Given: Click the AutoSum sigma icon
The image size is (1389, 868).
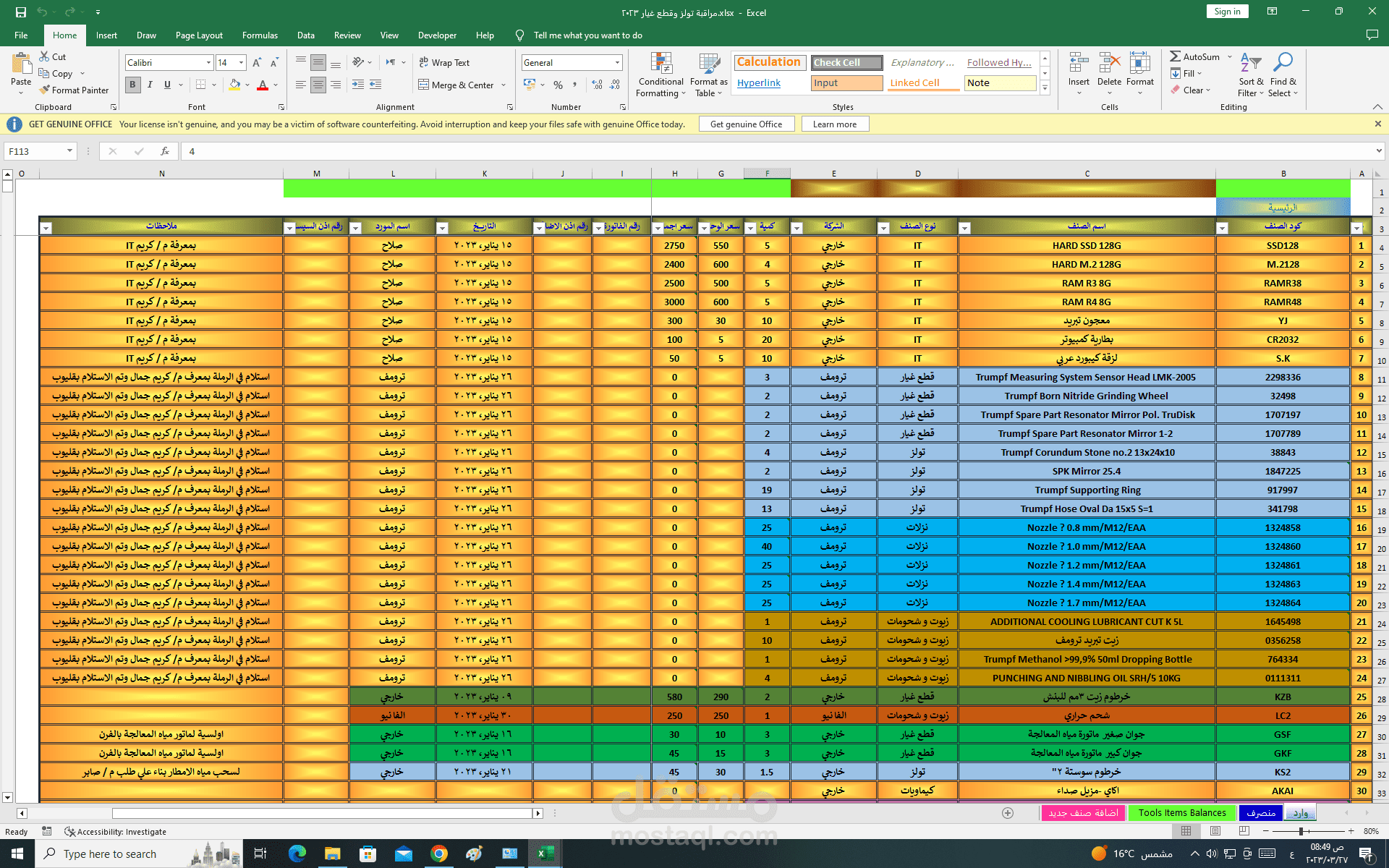Looking at the screenshot, I should pyautogui.click(x=1176, y=56).
